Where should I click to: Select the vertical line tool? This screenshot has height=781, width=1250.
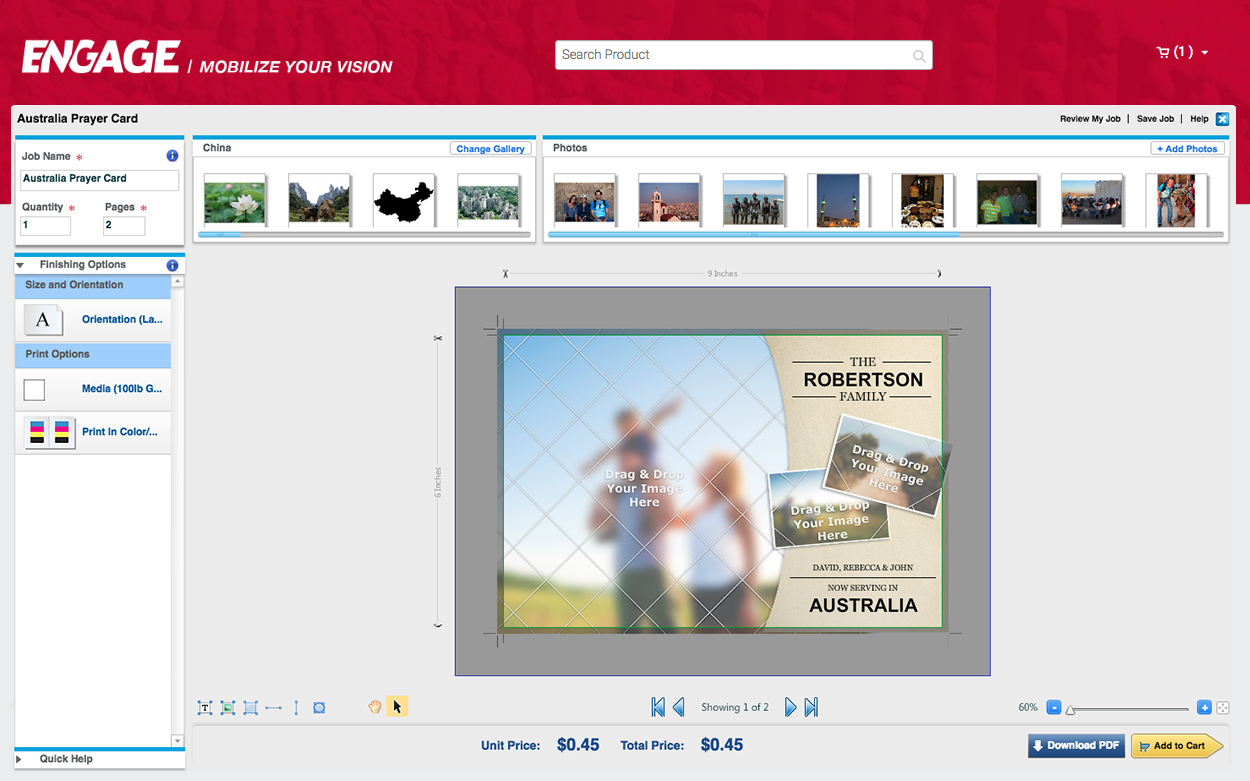296,707
